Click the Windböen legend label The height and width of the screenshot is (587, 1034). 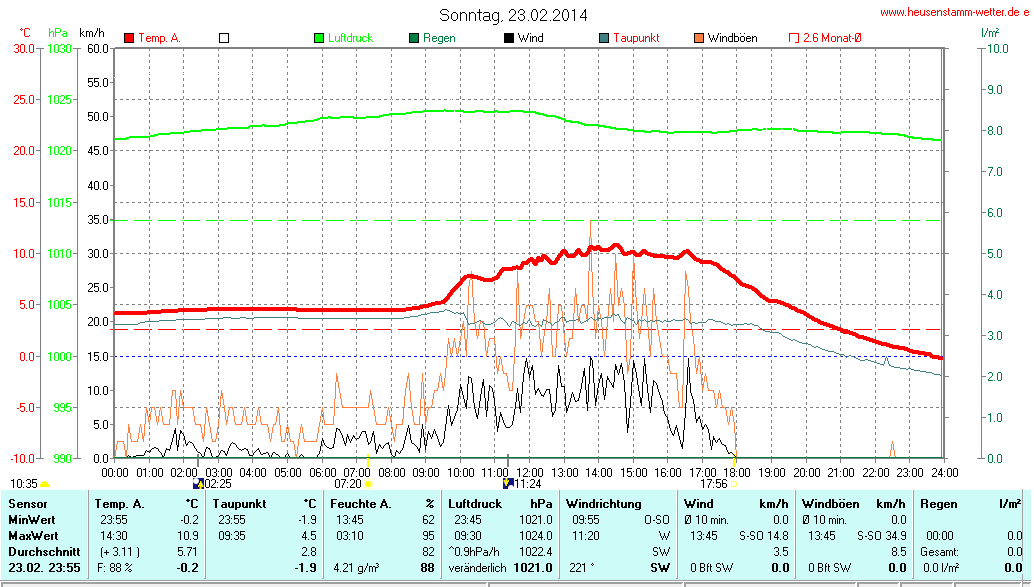733,38
